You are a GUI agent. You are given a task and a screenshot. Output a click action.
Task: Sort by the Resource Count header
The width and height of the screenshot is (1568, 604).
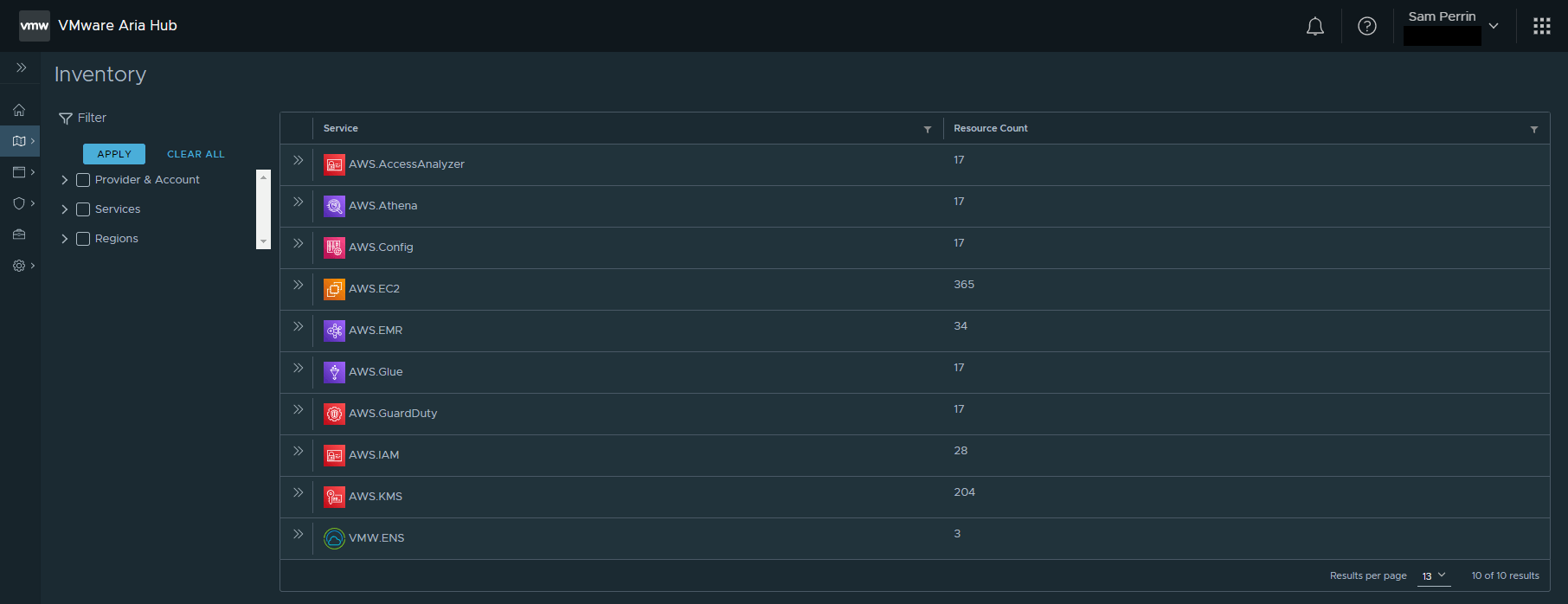(x=991, y=128)
